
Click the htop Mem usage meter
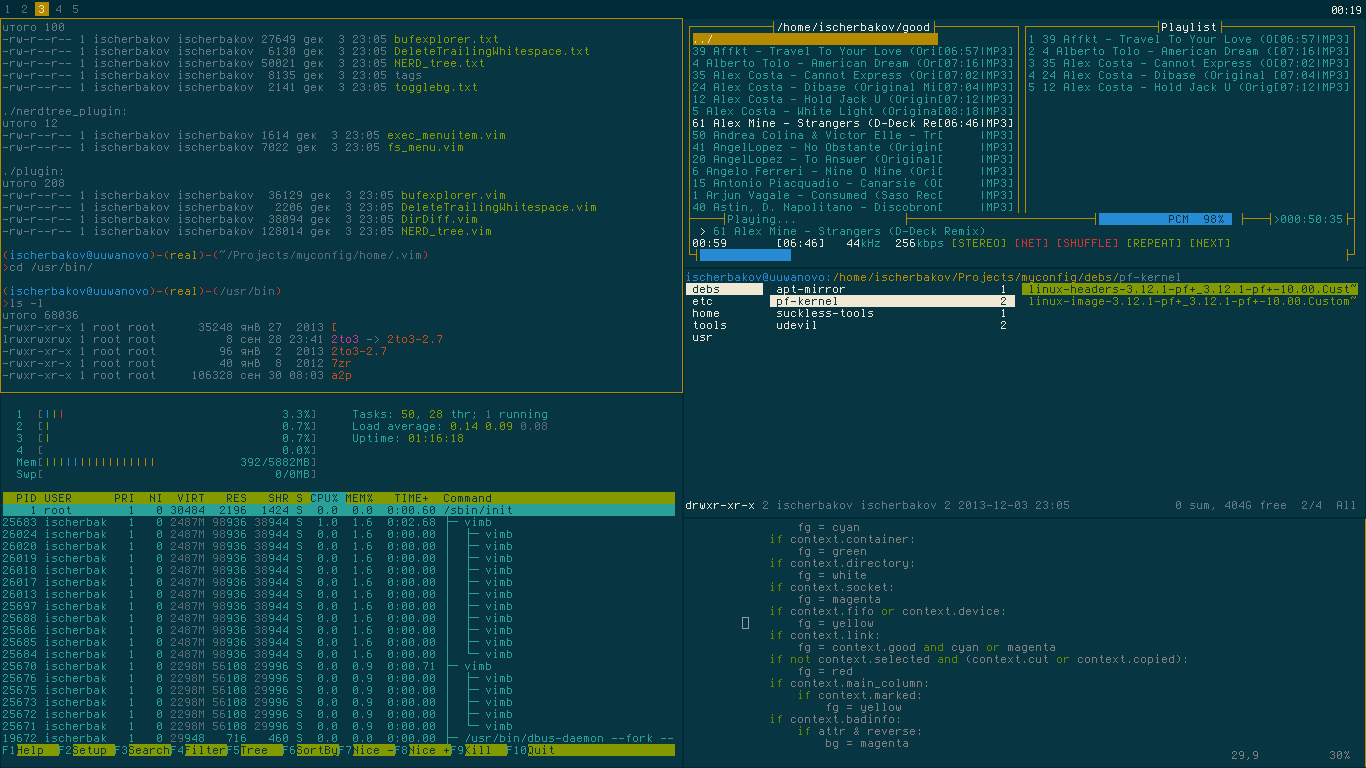pyautogui.click(x=166, y=462)
